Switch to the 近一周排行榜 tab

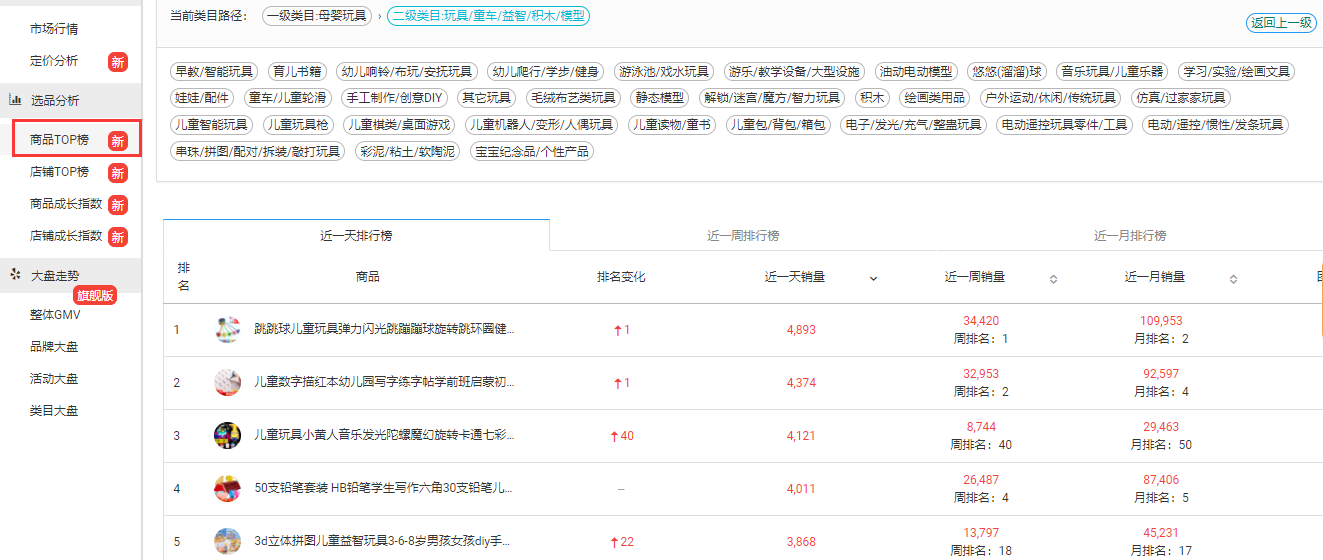click(x=742, y=236)
